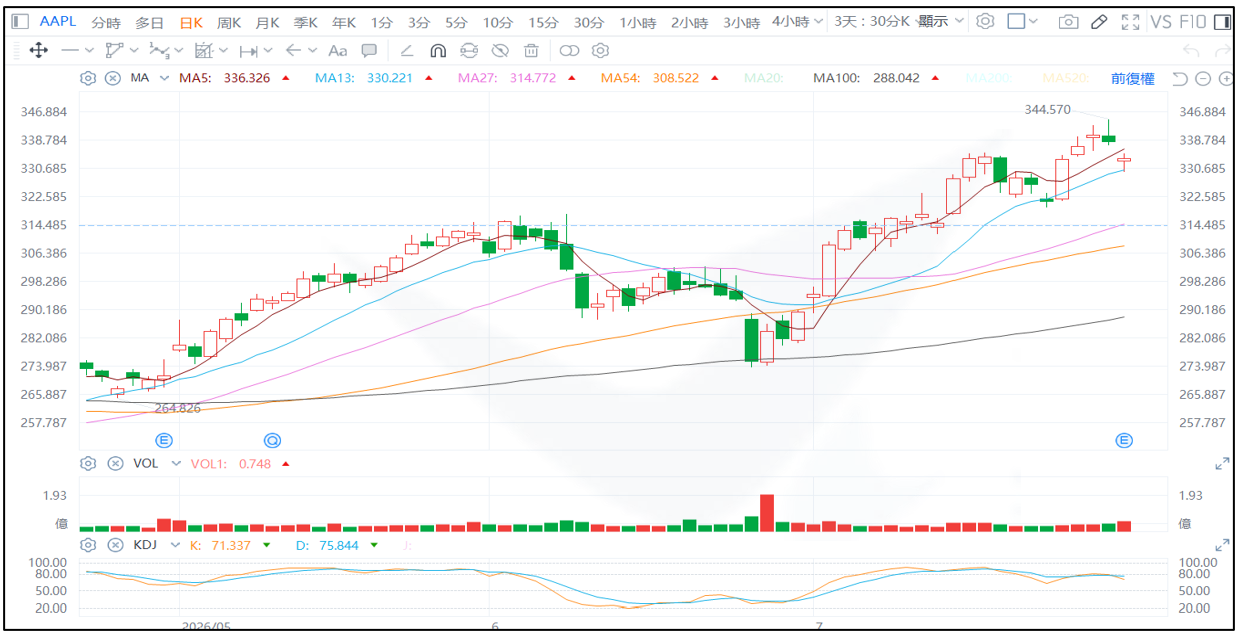Select the wave pattern drawing tool
Image resolution: width=1236 pixels, height=631 pixels.
pos(158,50)
